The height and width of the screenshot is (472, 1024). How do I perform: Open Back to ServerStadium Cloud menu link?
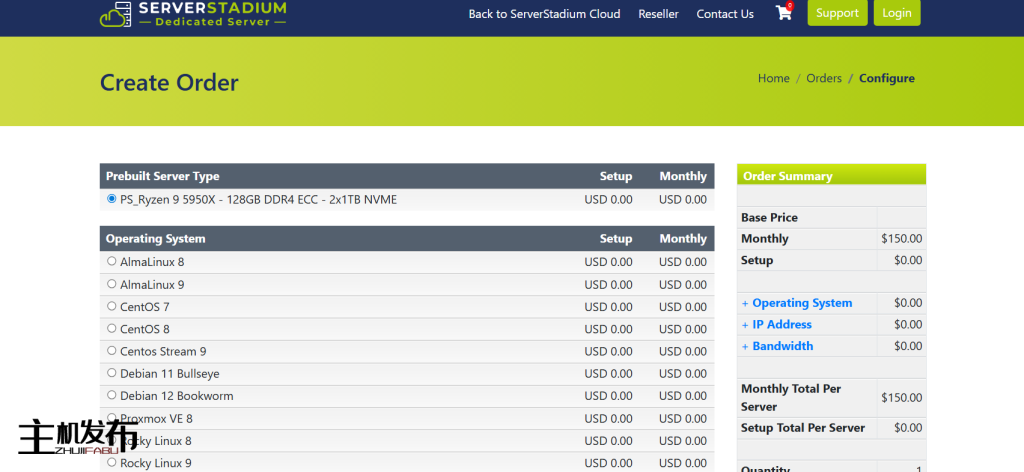point(544,14)
